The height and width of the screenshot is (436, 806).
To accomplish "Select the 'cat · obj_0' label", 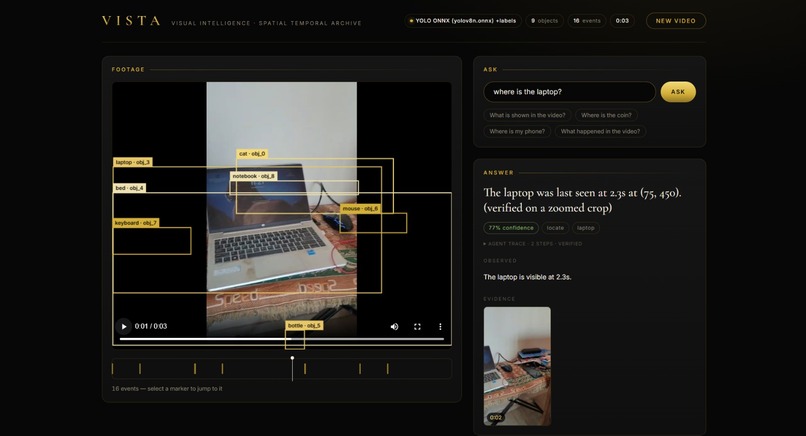I will [x=252, y=153].
